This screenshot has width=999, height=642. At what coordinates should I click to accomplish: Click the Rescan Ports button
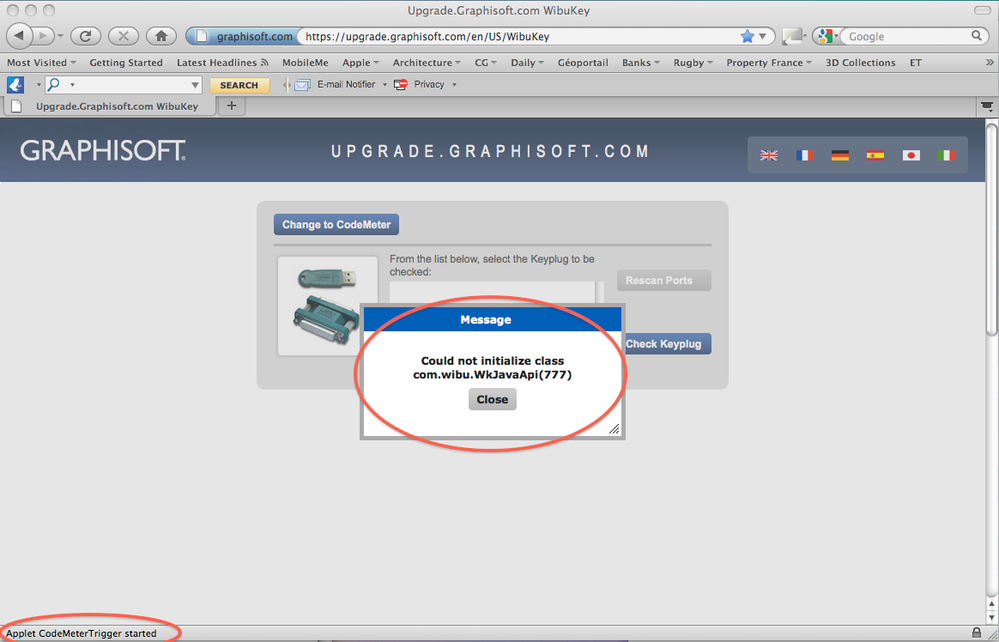pyautogui.click(x=664, y=280)
